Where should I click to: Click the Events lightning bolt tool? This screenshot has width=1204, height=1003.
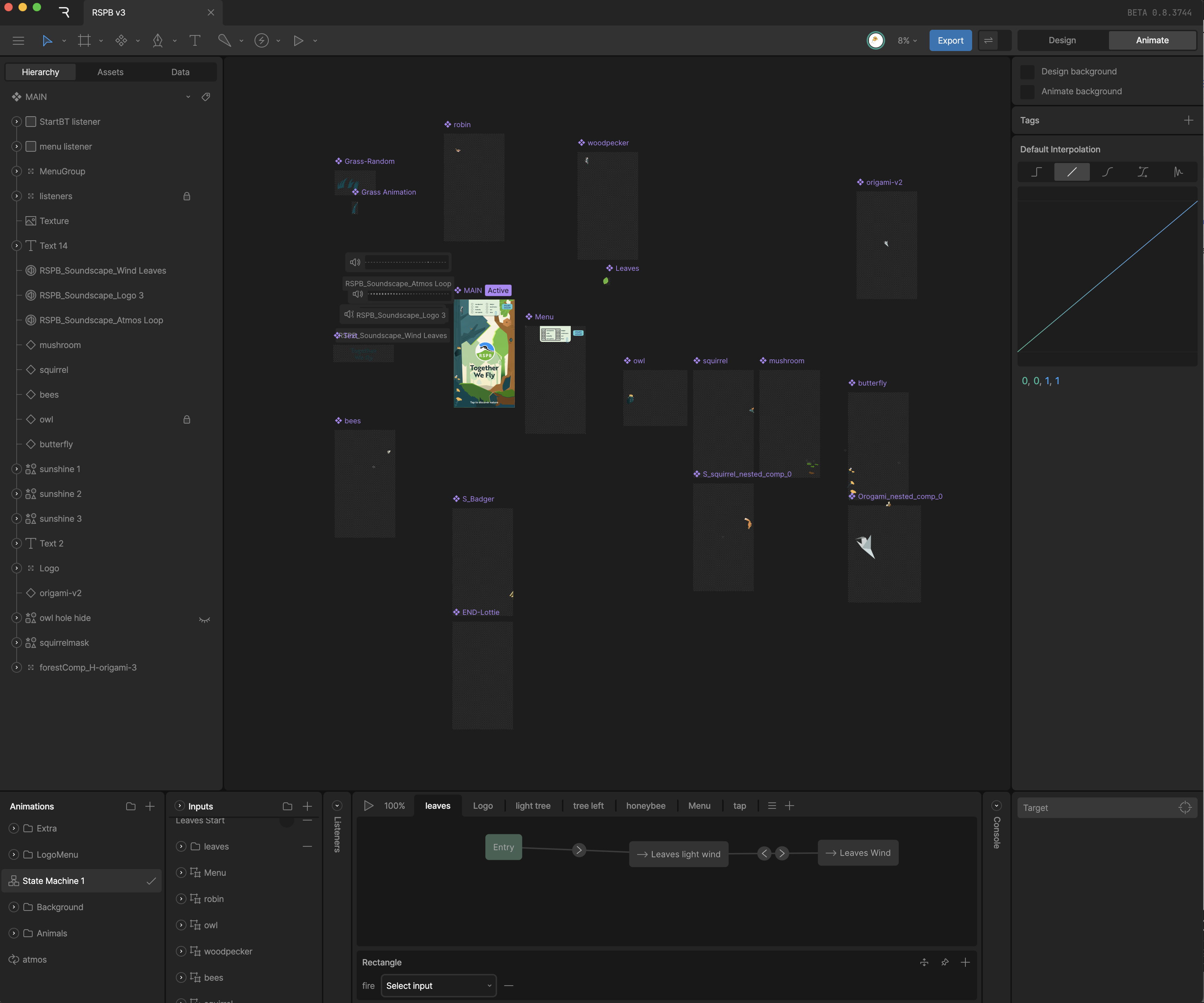pos(261,41)
